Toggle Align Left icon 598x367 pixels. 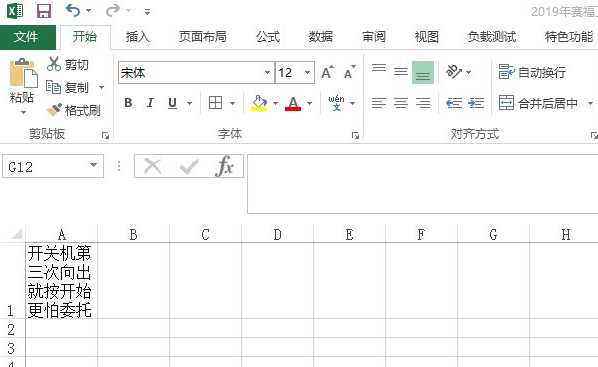click(379, 103)
